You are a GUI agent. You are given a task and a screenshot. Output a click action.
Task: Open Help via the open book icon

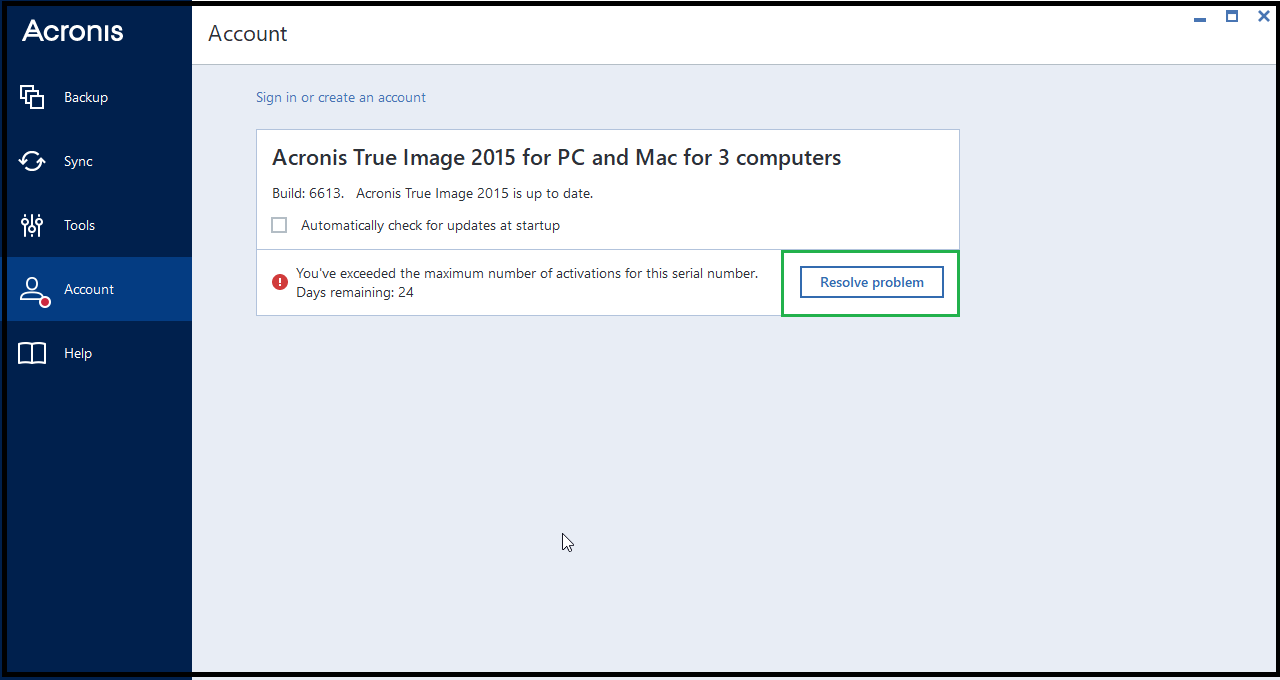coord(31,352)
